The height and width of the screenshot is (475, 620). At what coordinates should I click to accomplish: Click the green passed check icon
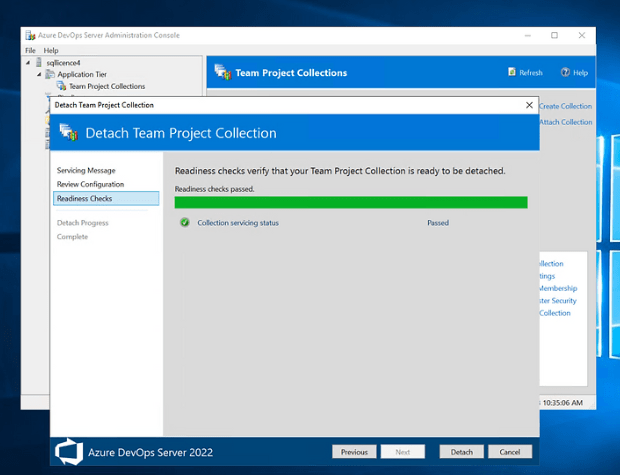tap(185, 222)
